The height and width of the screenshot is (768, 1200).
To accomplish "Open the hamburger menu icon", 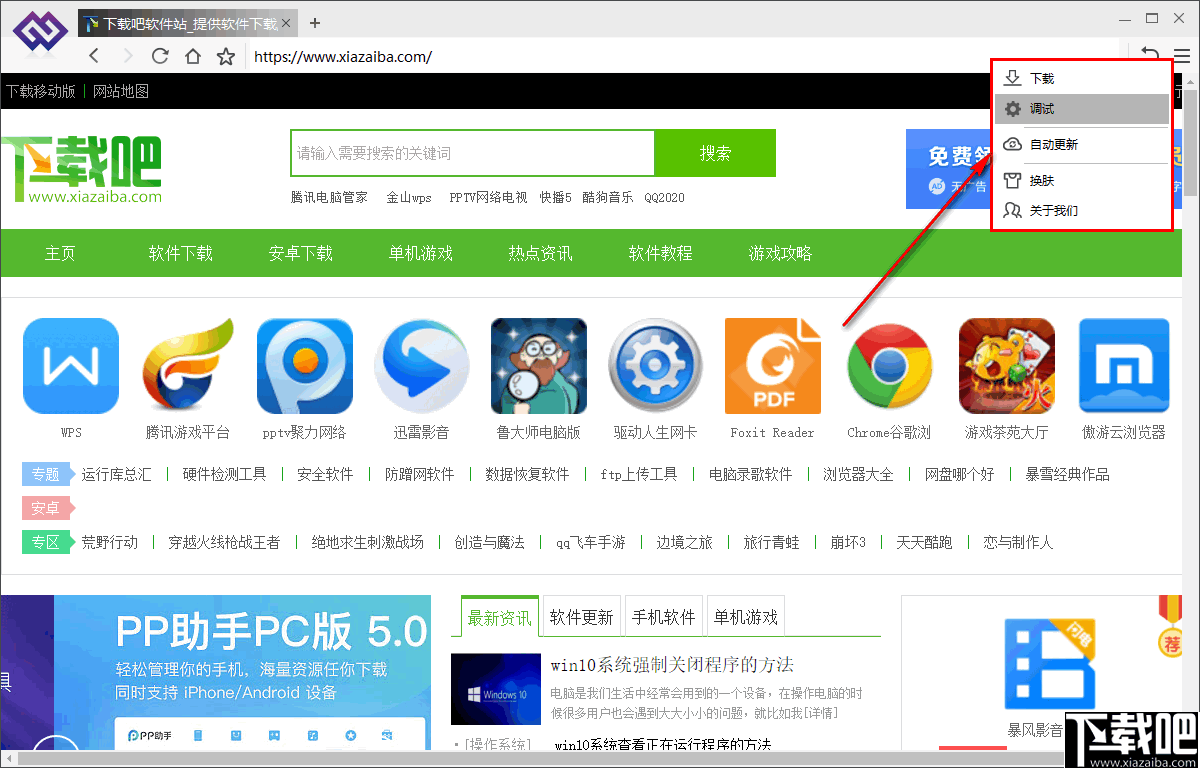I will click(1182, 56).
